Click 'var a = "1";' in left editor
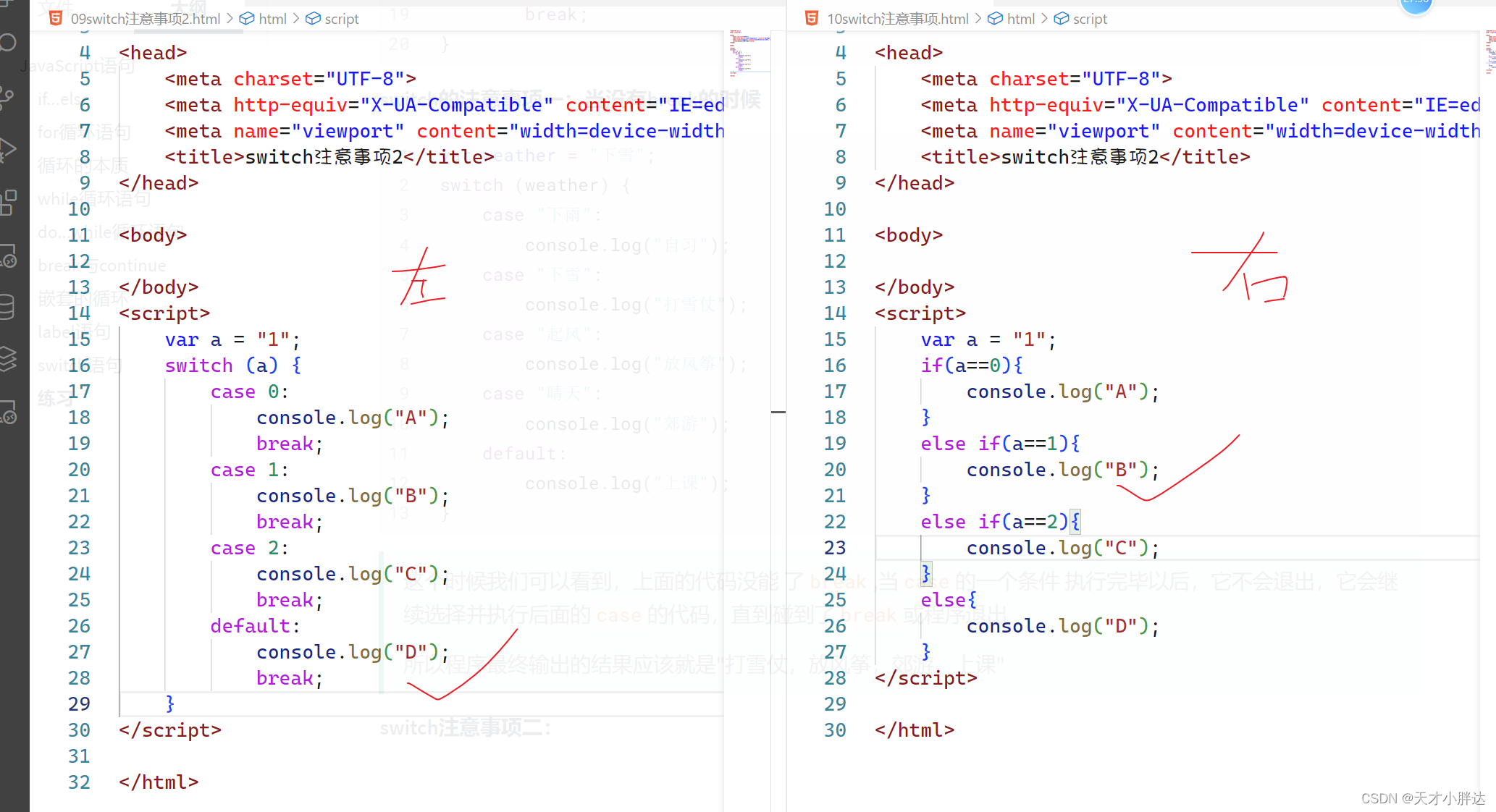Viewport: 1496px width, 812px height. pos(232,339)
